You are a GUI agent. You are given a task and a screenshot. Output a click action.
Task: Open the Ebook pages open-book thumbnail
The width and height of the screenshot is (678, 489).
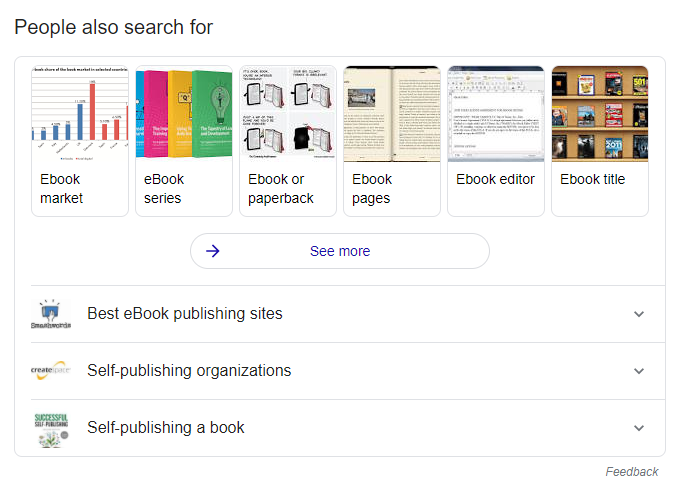(392, 114)
